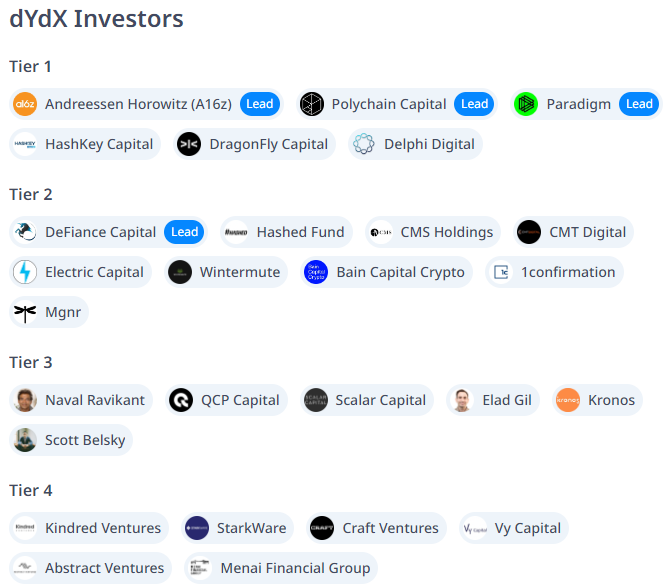
Task: Click the Lead badge next to DeFiance Capital
Action: click(x=184, y=232)
